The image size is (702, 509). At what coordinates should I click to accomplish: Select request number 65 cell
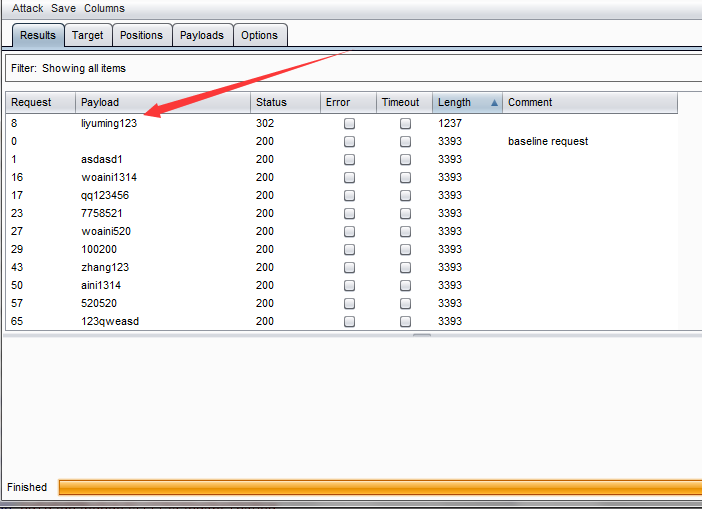(17, 321)
